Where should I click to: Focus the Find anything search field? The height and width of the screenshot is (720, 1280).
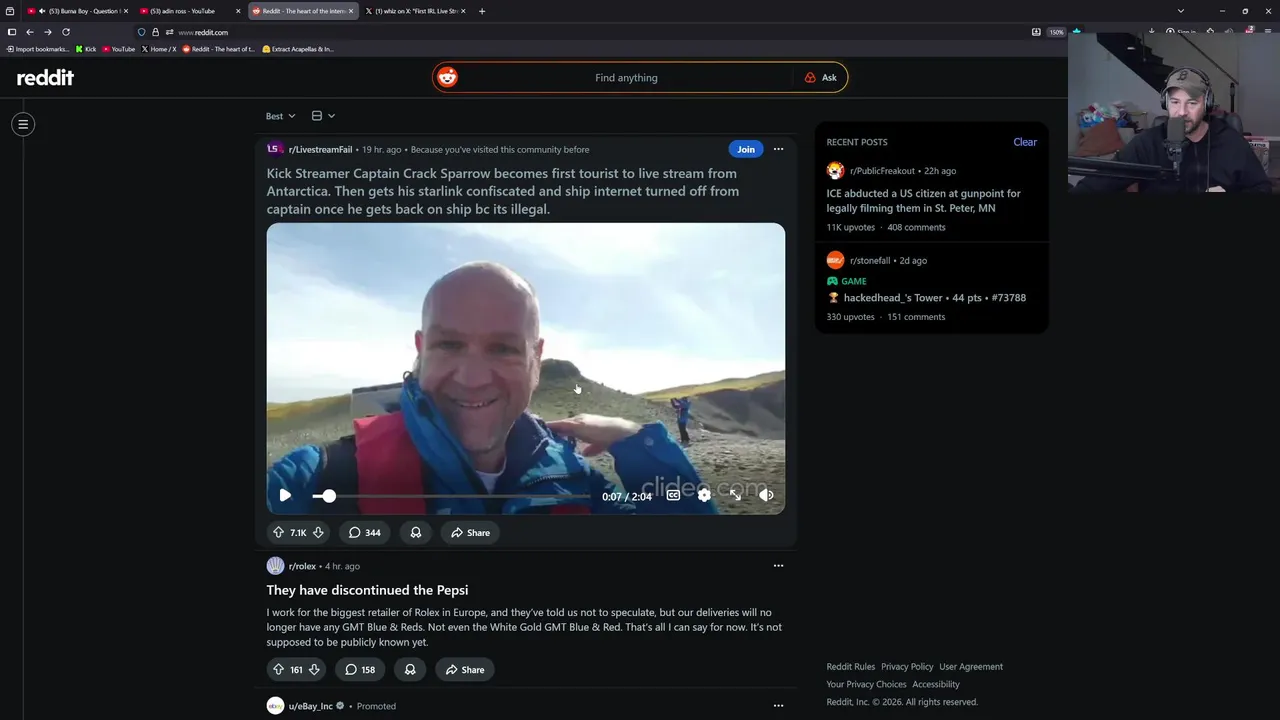pos(626,77)
